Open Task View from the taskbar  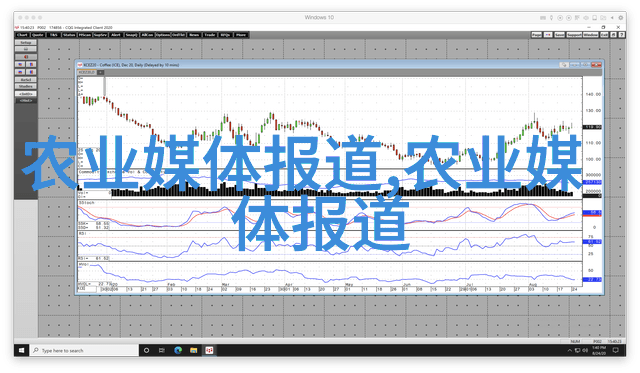162,350
